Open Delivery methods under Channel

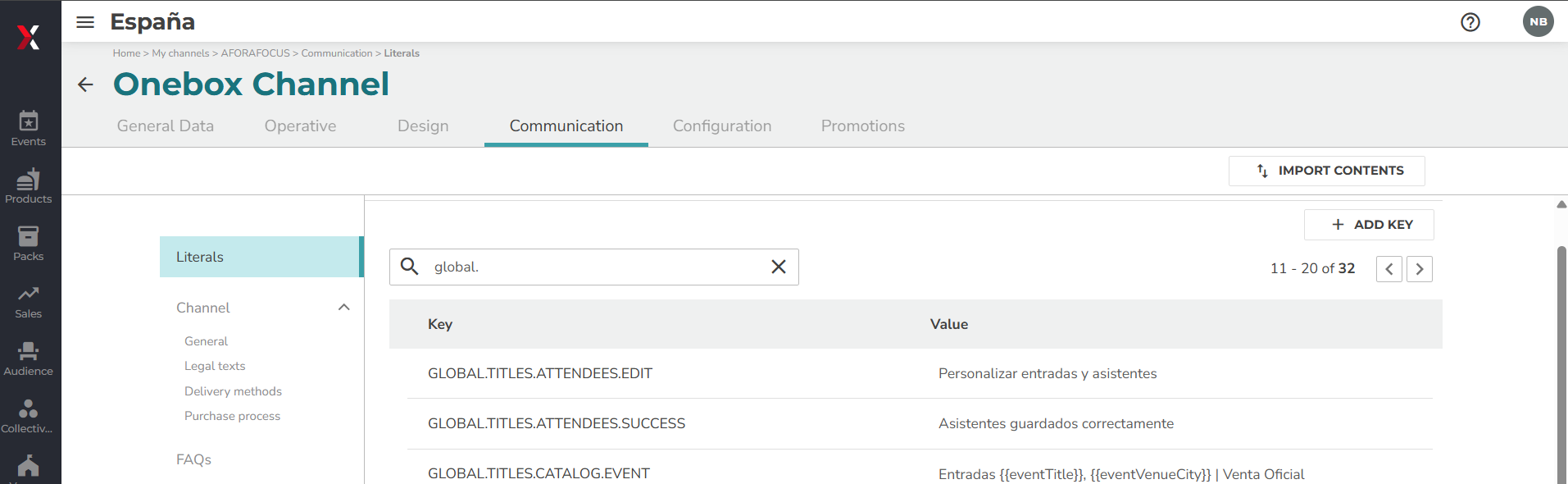click(x=233, y=391)
